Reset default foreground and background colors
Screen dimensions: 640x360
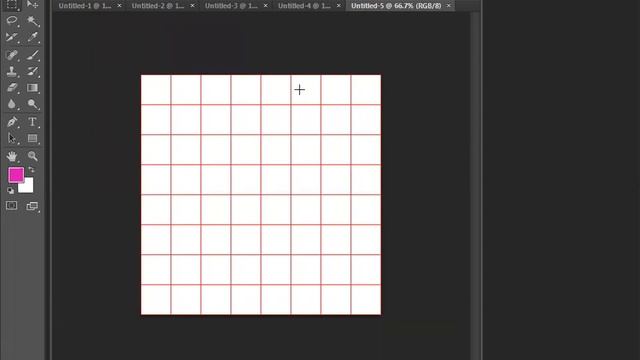pos(11,191)
